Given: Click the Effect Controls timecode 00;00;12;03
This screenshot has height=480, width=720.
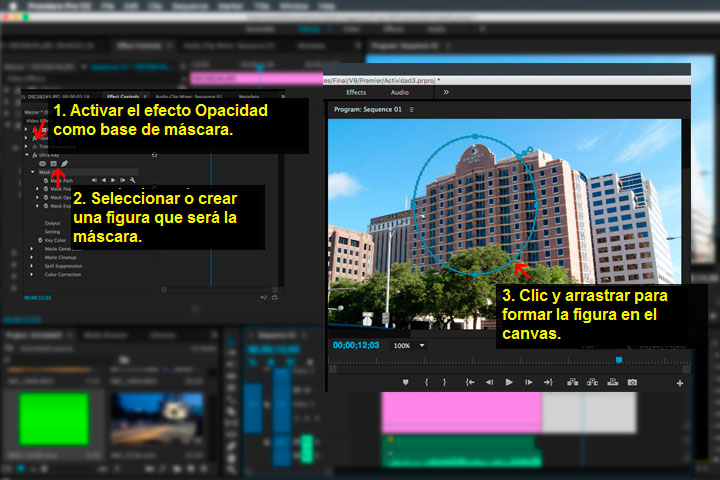Looking at the screenshot, I should (38, 298).
